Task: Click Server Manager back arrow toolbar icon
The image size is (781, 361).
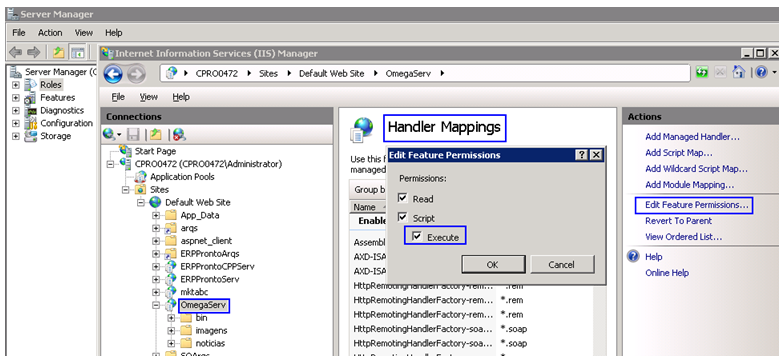Action: (15, 52)
